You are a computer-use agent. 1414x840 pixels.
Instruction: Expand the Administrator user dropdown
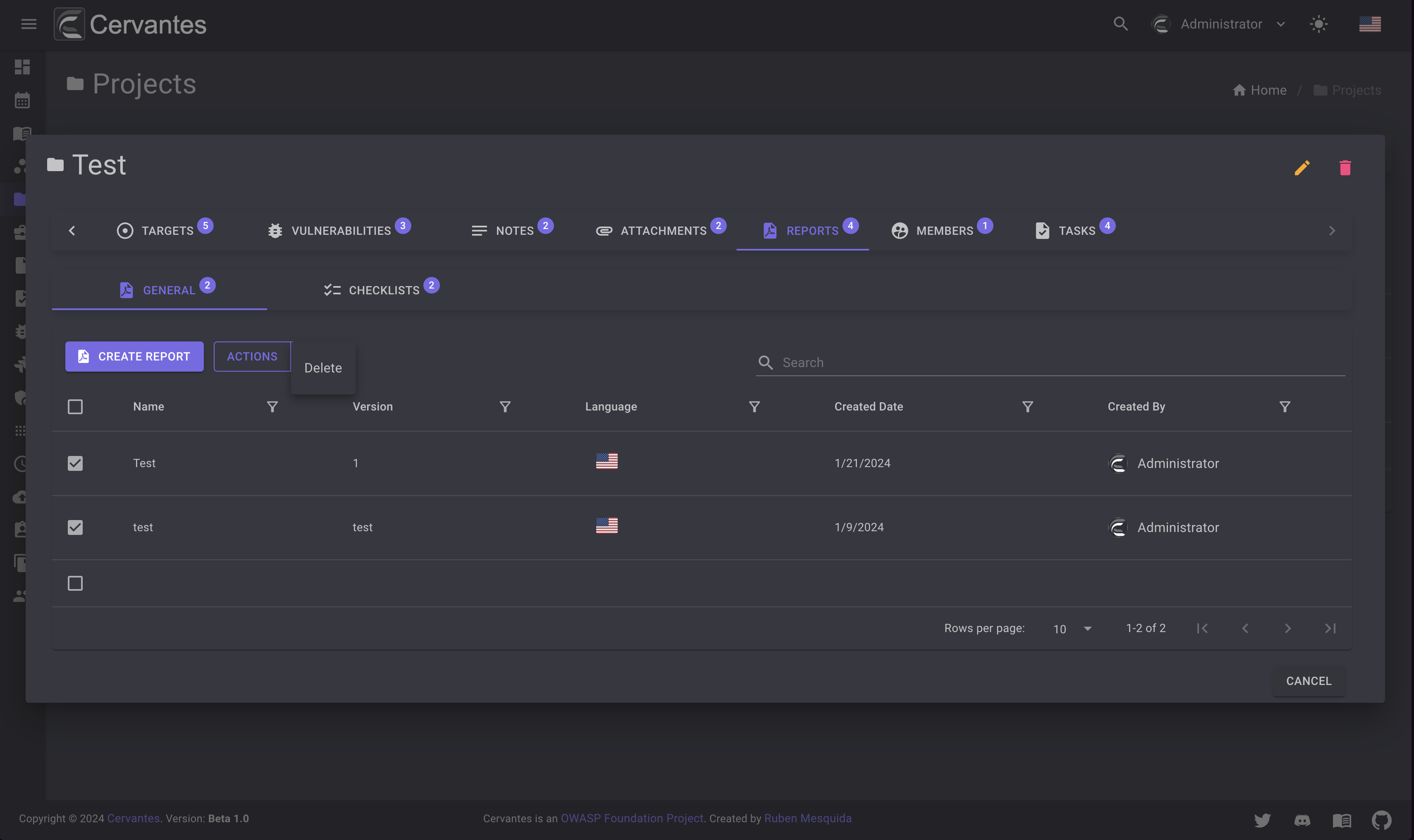pyautogui.click(x=1219, y=24)
